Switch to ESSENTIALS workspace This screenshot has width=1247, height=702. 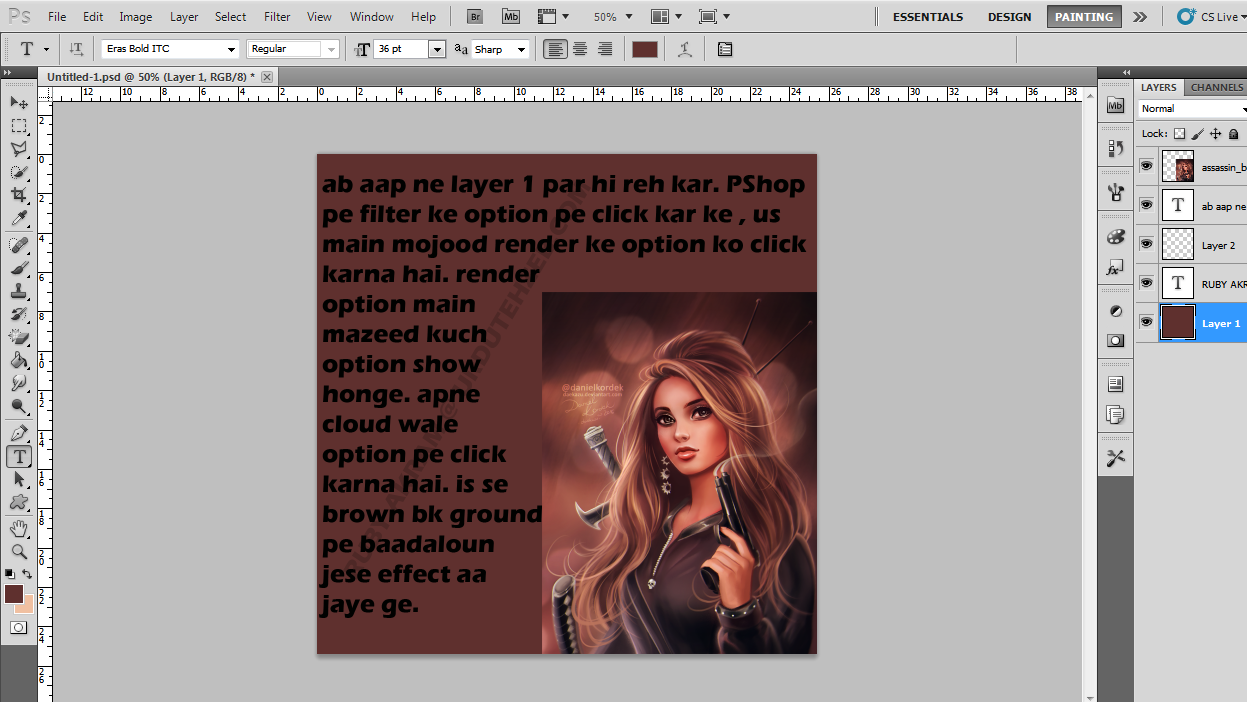coord(928,17)
